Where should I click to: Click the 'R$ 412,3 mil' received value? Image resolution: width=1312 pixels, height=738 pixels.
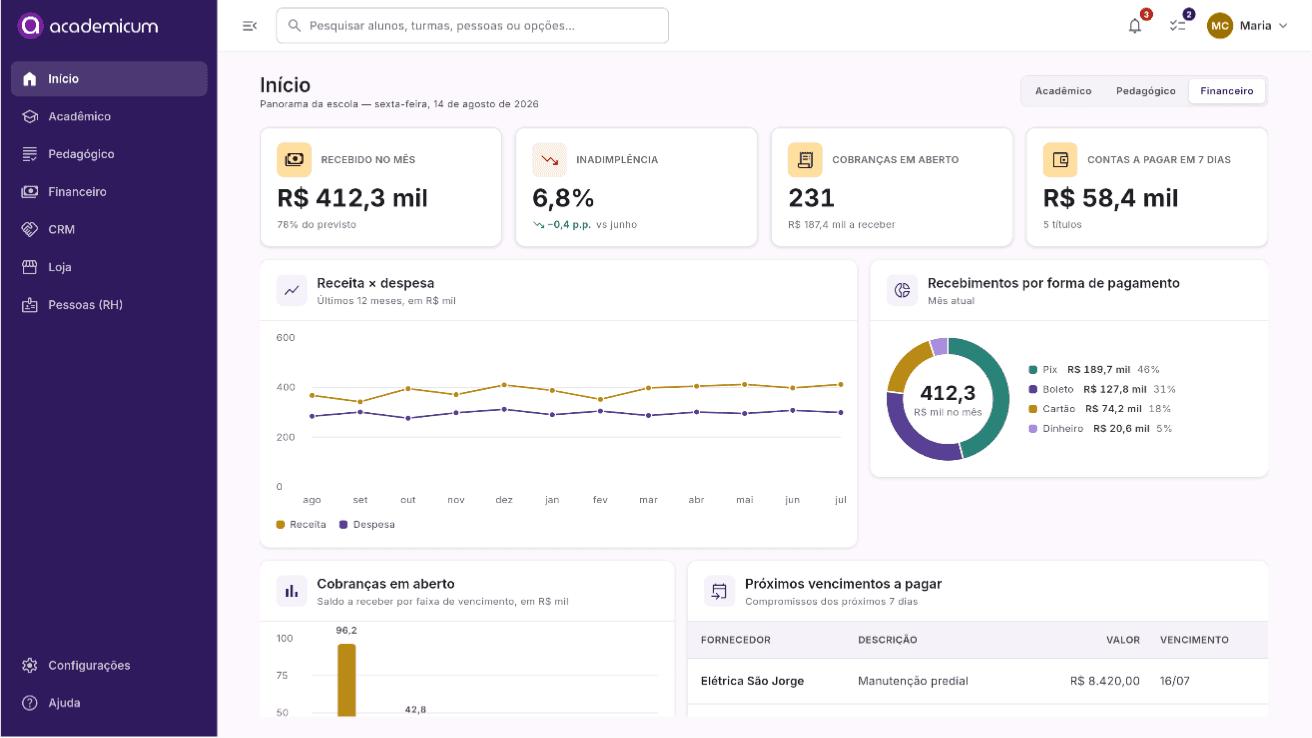coord(352,198)
